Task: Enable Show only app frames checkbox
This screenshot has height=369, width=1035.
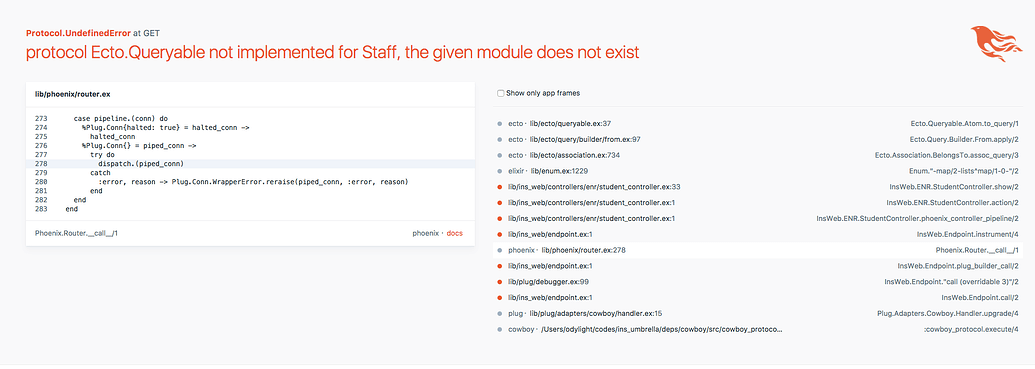Action: (500, 93)
